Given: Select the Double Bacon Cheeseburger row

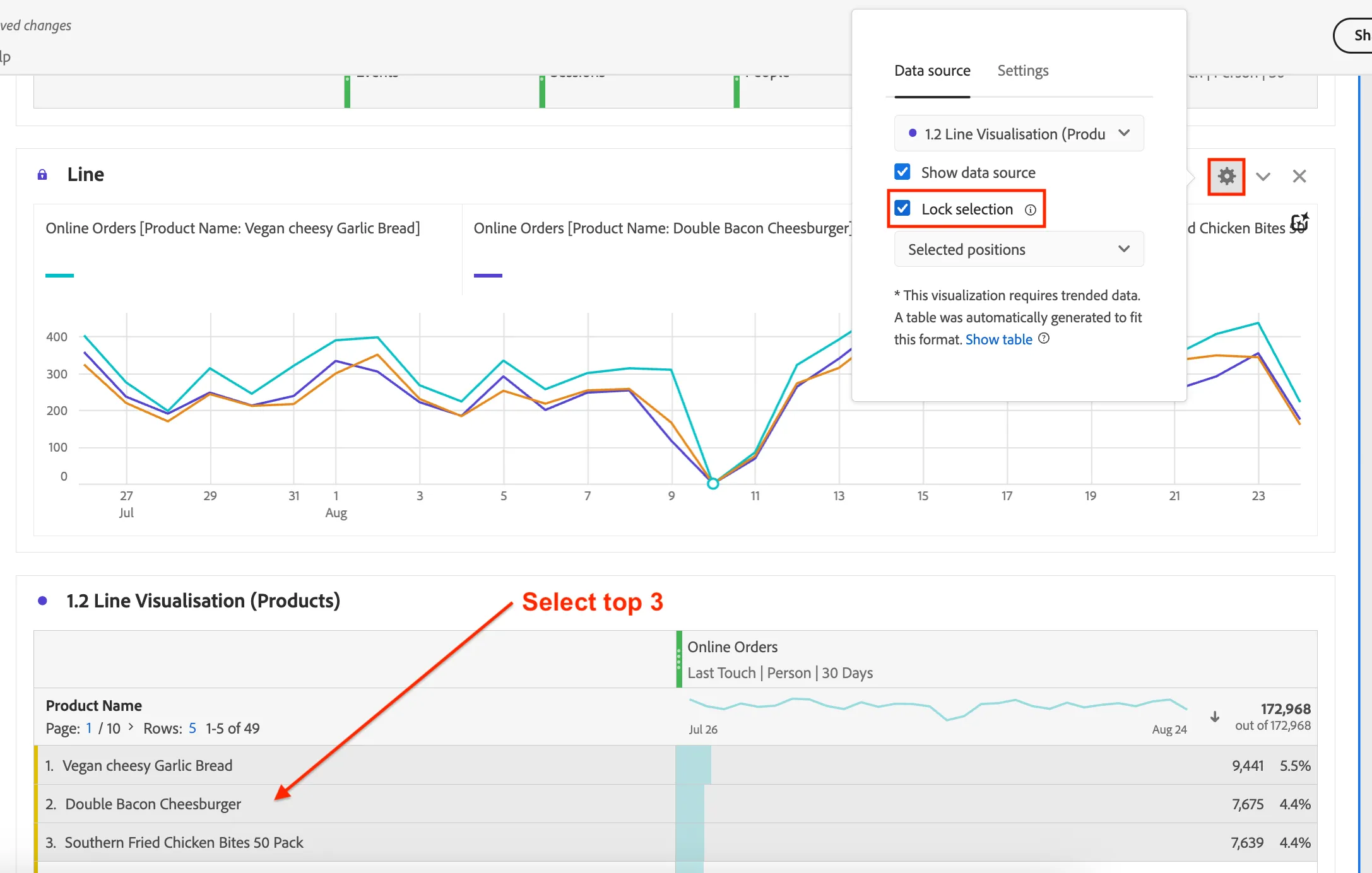Looking at the screenshot, I should (675, 804).
